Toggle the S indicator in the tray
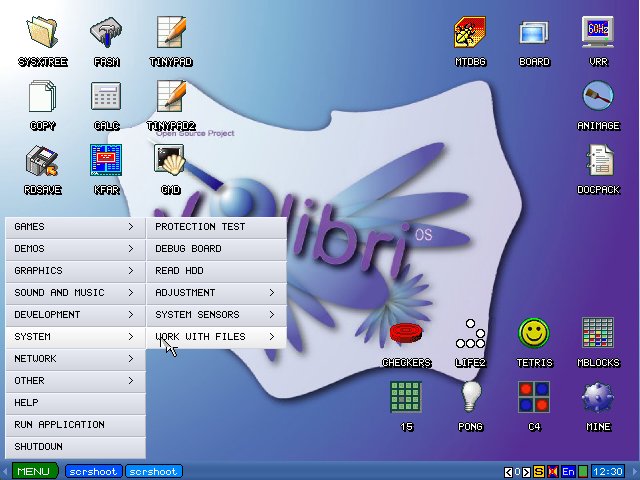The height and width of the screenshot is (480, 640). pos(539,471)
